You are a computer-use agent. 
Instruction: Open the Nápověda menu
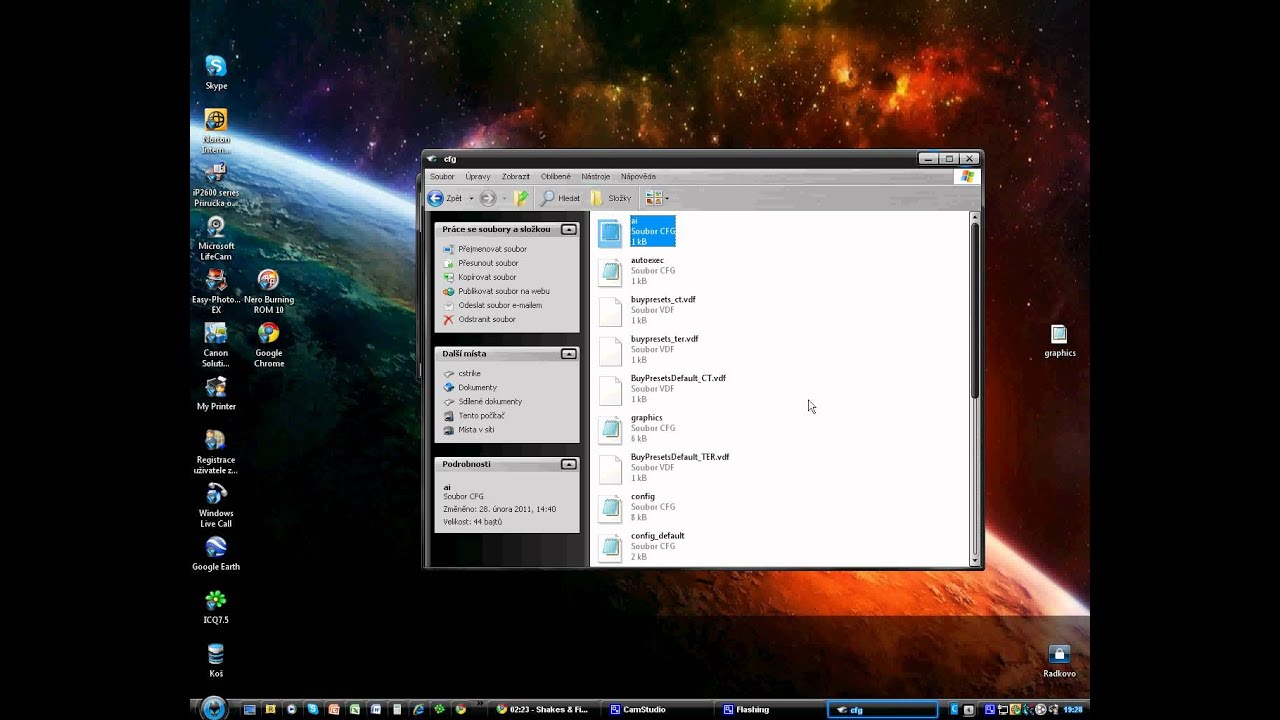638,176
